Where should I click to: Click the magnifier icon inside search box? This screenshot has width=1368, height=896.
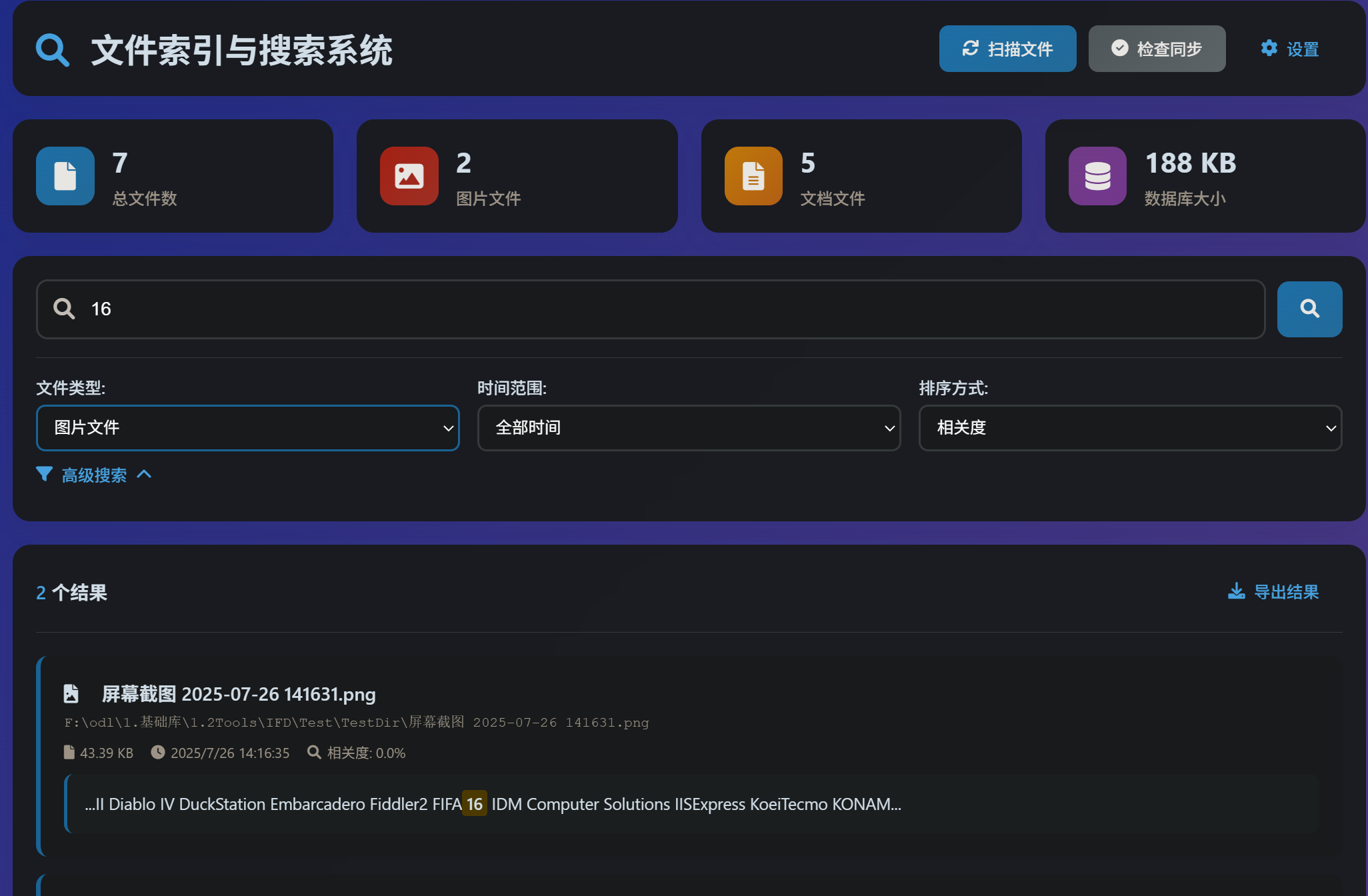[x=65, y=309]
